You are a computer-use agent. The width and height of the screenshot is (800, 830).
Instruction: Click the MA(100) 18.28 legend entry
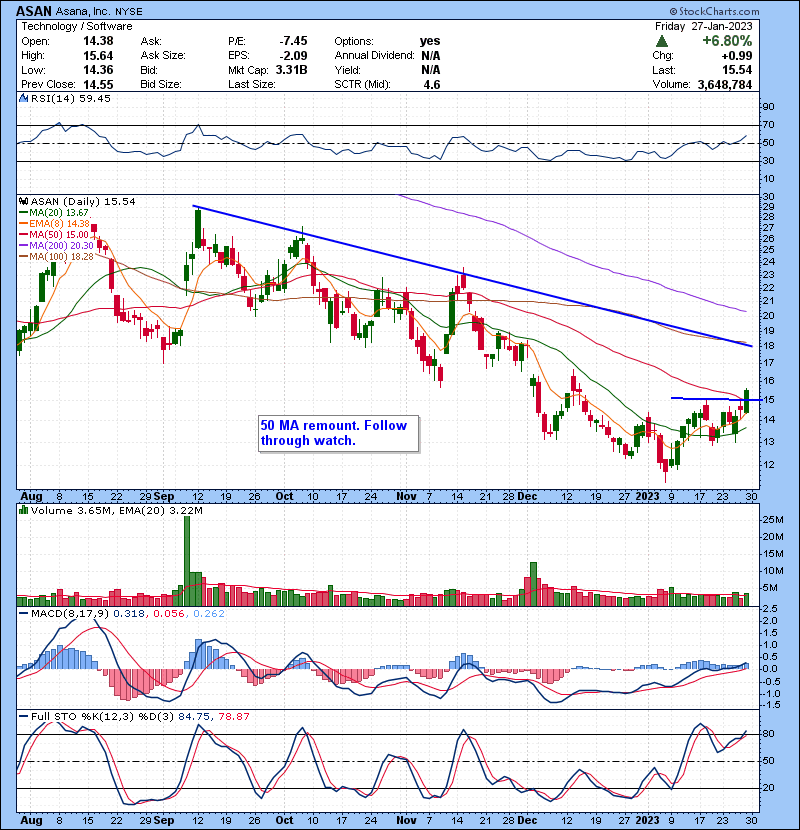57,257
